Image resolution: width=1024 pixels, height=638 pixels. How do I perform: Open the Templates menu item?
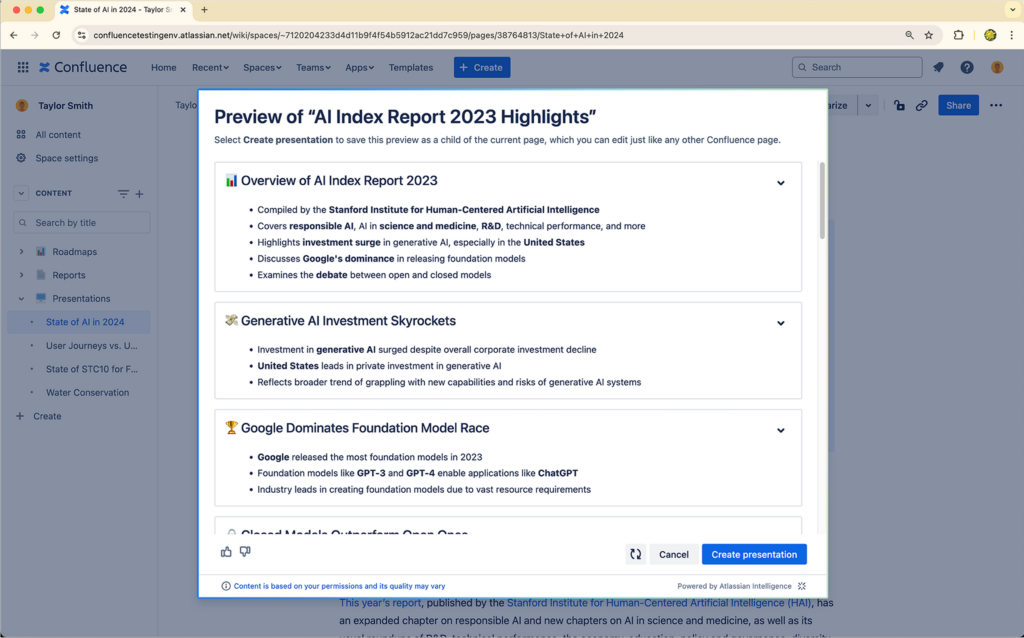(x=411, y=67)
